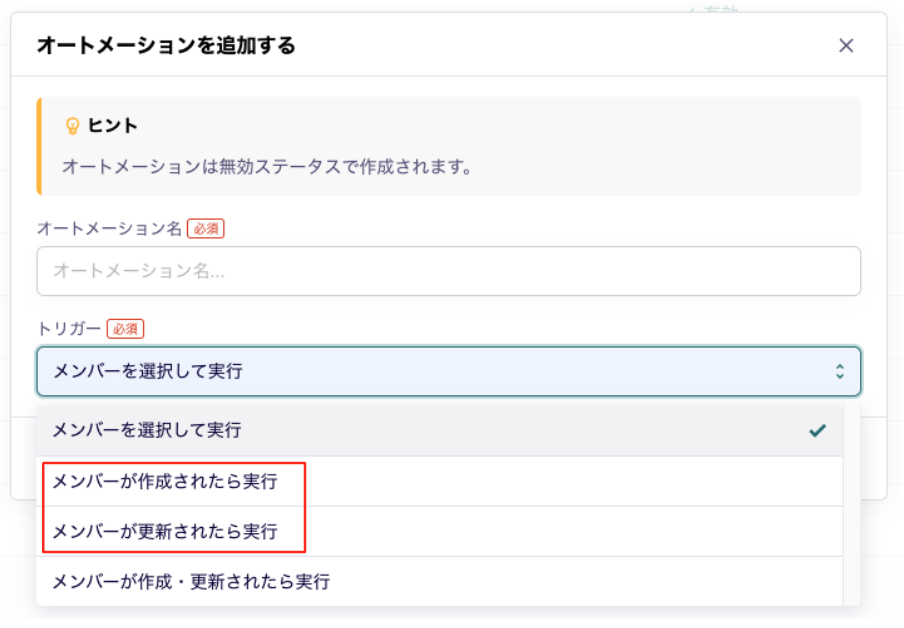Image resolution: width=904 pixels, height=628 pixels.
Task: Focus the オートメーション名 text field
Action: click(x=448, y=271)
